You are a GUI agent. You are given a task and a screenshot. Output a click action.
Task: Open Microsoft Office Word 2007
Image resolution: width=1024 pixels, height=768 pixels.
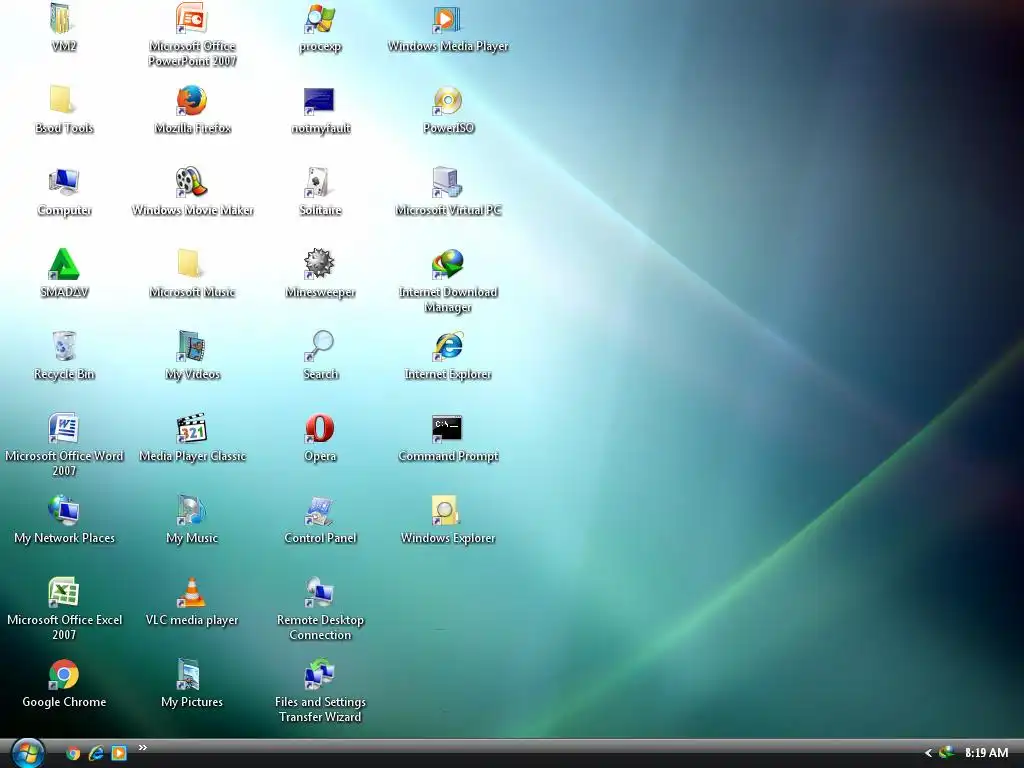[63, 428]
